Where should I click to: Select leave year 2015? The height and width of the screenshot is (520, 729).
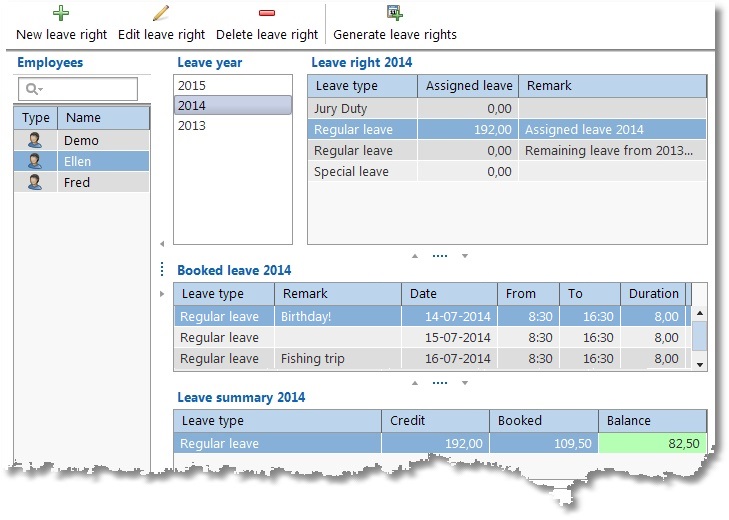point(233,86)
